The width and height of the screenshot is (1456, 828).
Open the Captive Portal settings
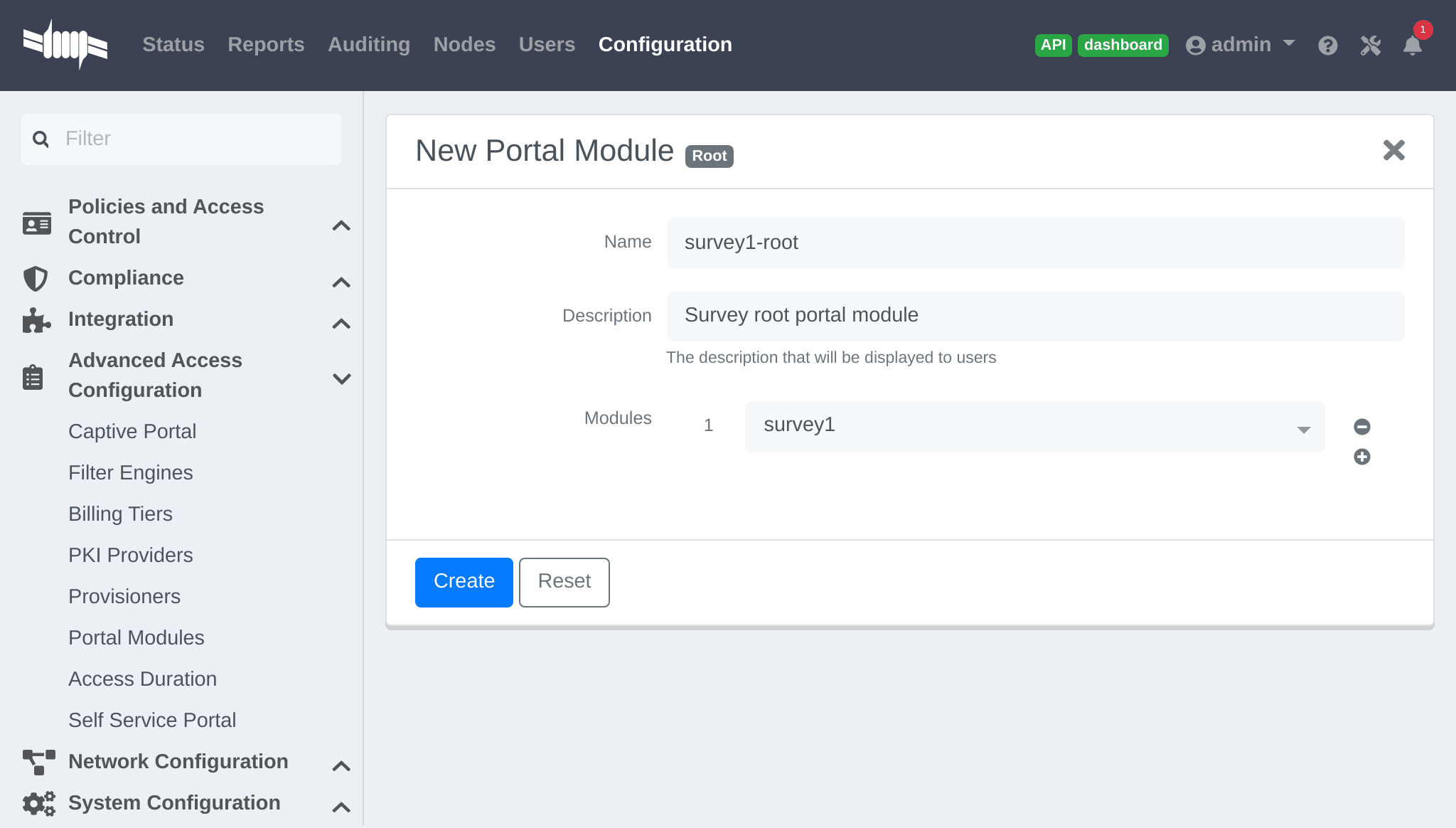coord(132,431)
